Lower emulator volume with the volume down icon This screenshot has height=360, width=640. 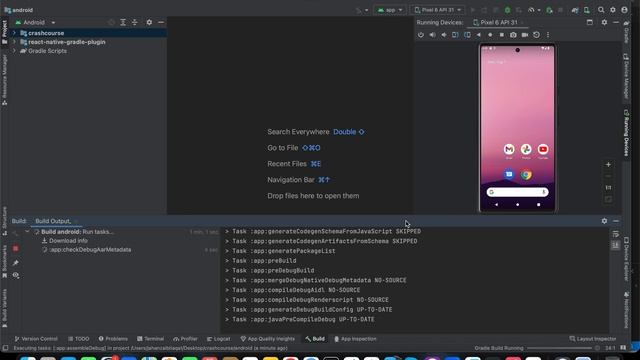click(444, 35)
